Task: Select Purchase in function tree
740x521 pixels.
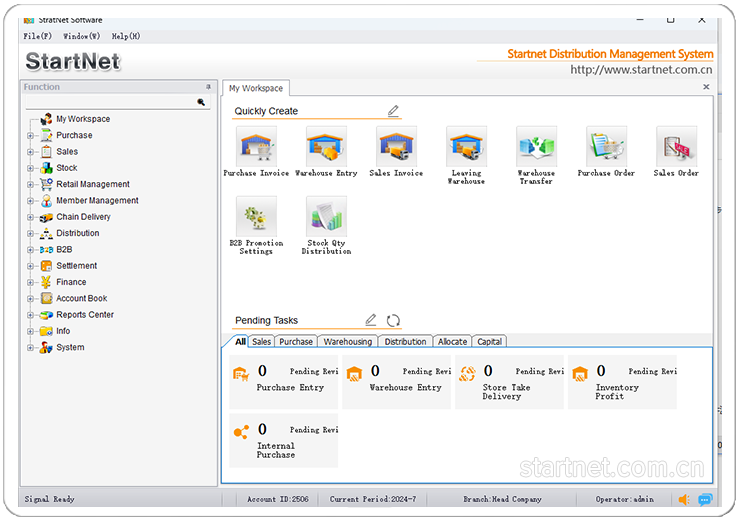Action: (74, 135)
